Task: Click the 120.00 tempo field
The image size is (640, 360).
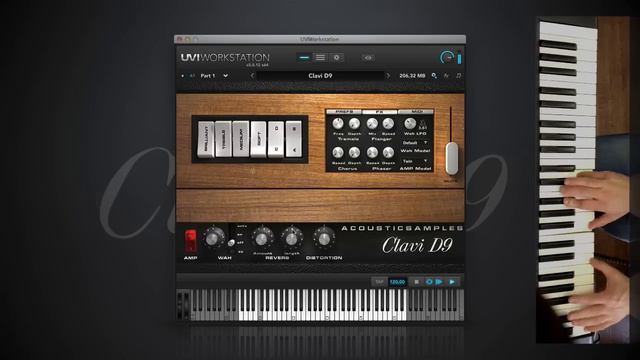Action: [397, 282]
